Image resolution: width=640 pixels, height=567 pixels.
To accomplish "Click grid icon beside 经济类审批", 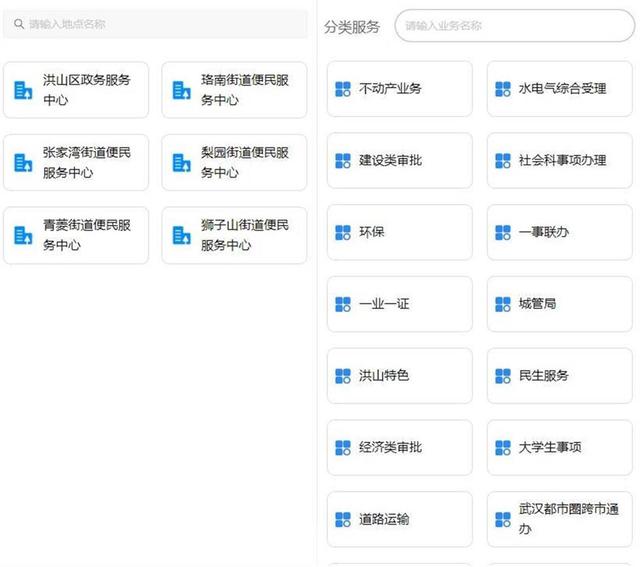I will pyautogui.click(x=343, y=448).
